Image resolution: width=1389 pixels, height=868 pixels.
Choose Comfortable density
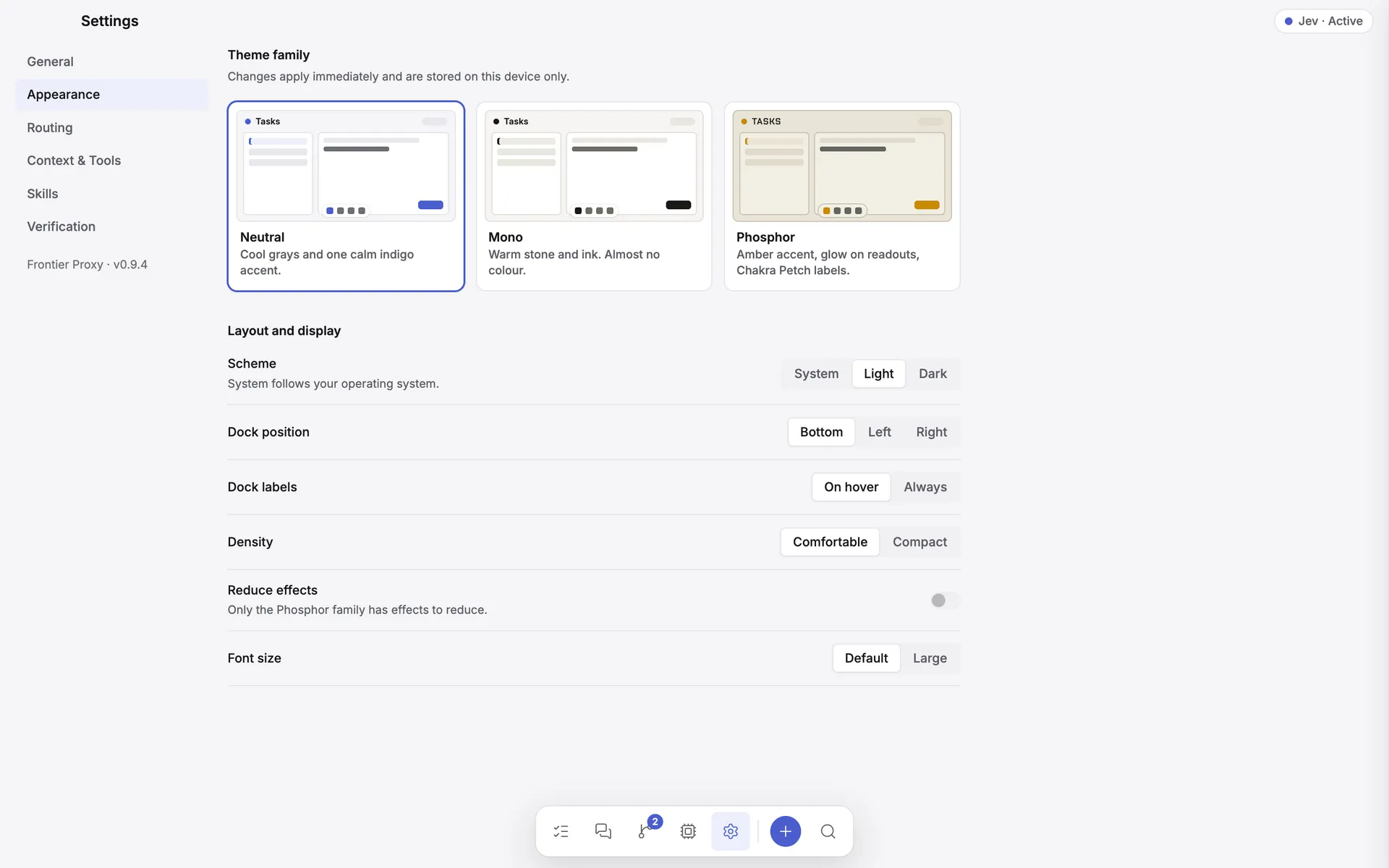pos(830,542)
